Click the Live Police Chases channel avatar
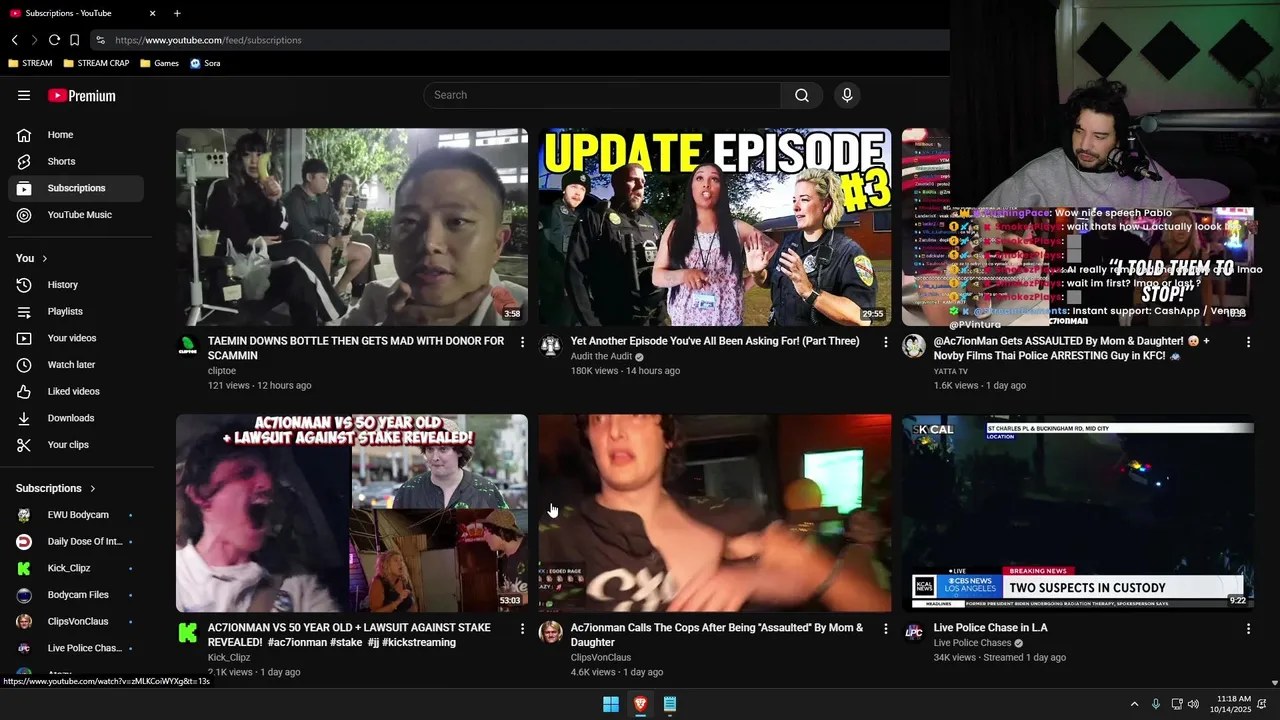Image resolution: width=1280 pixels, height=720 pixels. click(914, 632)
